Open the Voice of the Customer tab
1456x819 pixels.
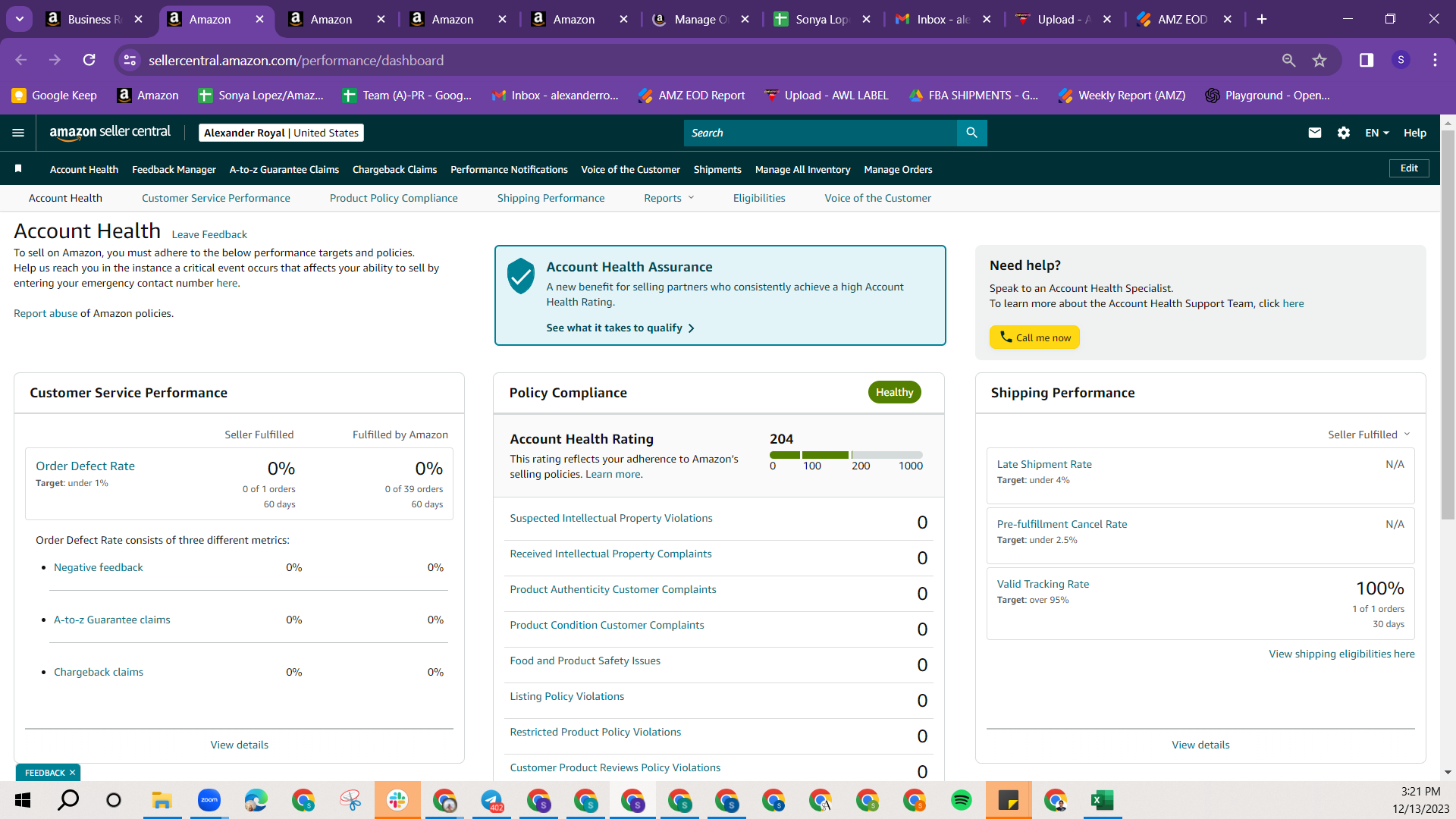coord(878,198)
